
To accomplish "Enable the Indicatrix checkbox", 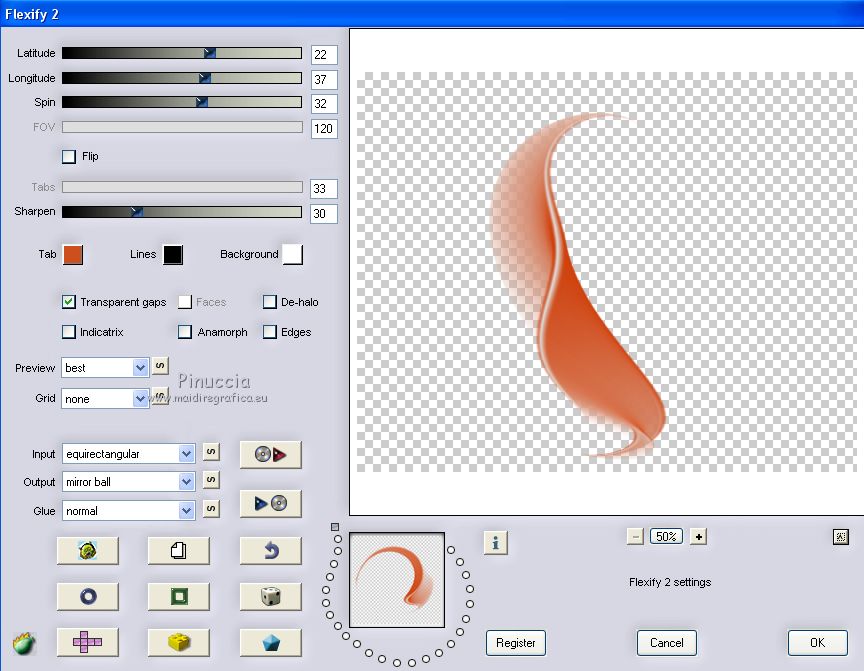I will click(69, 332).
